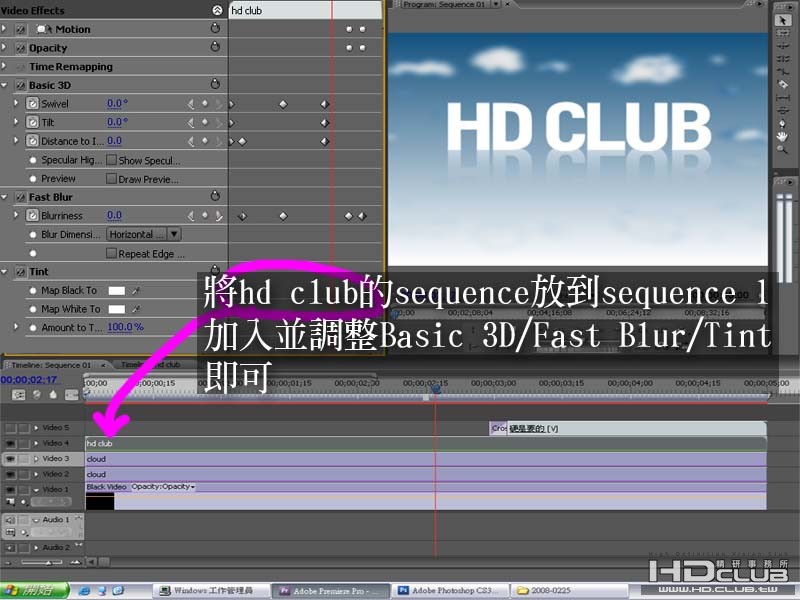
Task: Open the Opacity:Opacity menu on Black Video
Action: [163, 487]
